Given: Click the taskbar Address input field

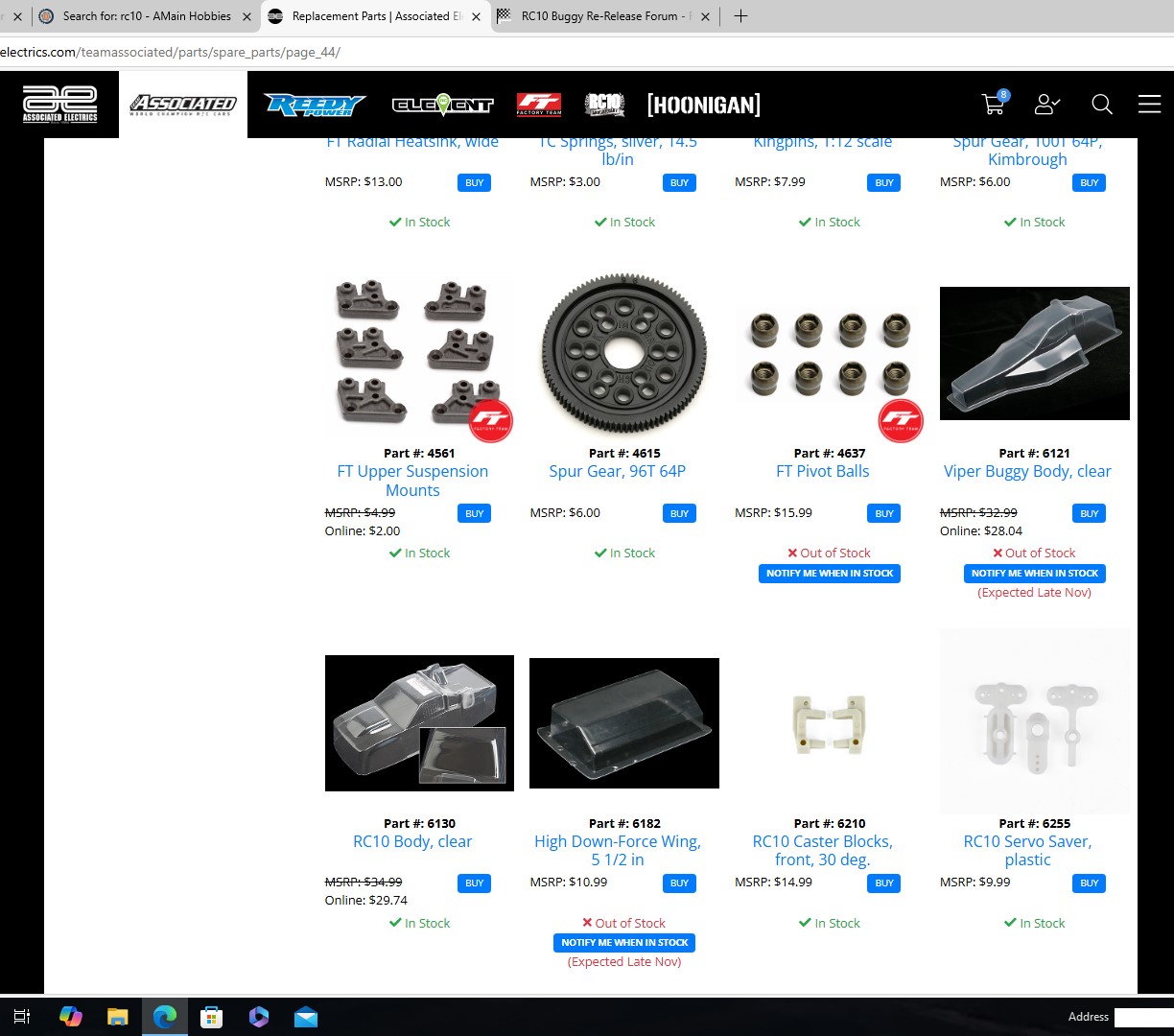Looking at the screenshot, I should [1144, 1017].
